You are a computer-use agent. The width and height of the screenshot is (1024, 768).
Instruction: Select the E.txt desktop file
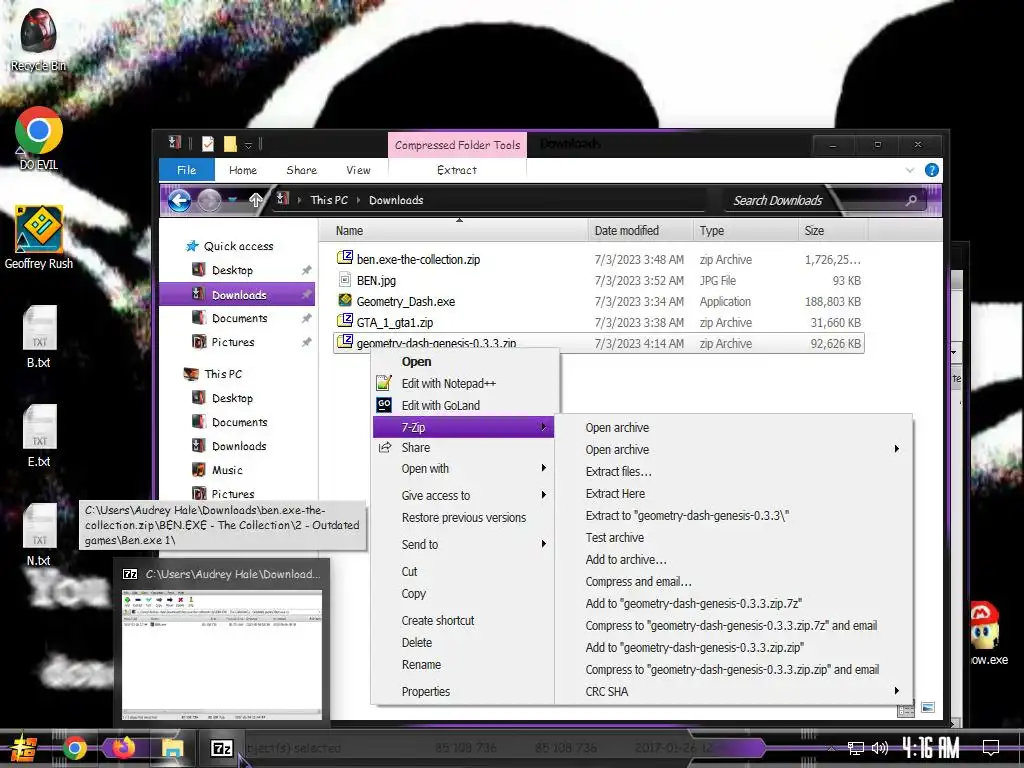point(39,436)
